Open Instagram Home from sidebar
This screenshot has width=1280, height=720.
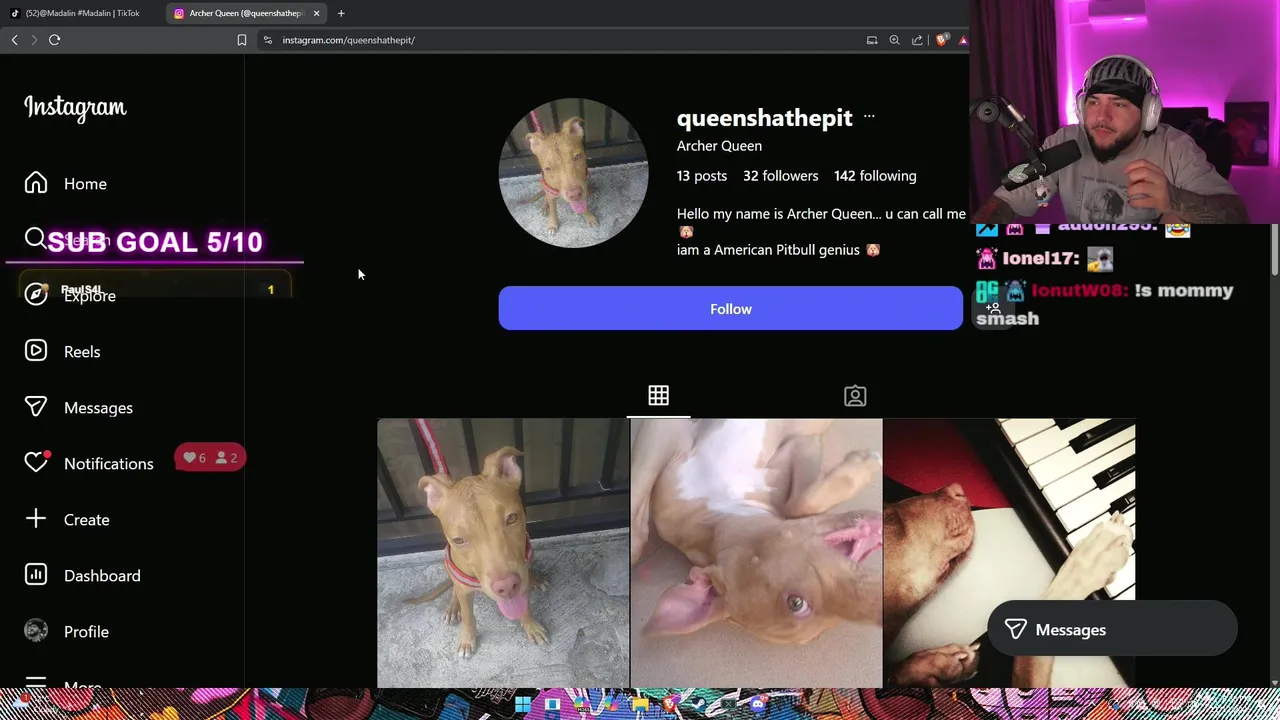click(x=66, y=184)
